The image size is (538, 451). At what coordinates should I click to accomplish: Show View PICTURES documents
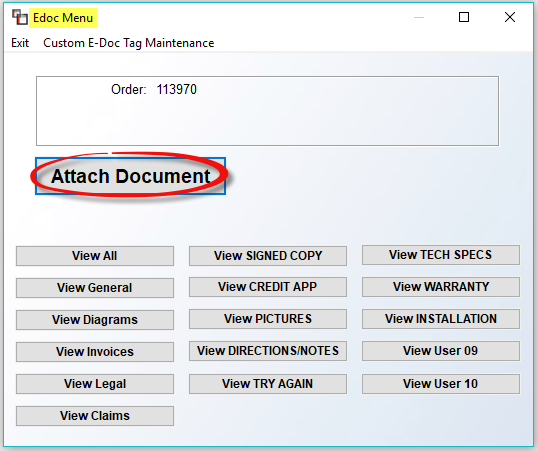268,319
